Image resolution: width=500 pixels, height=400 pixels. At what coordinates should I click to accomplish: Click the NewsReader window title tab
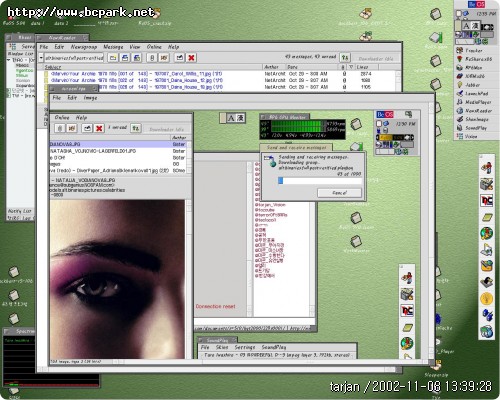(x=62, y=38)
